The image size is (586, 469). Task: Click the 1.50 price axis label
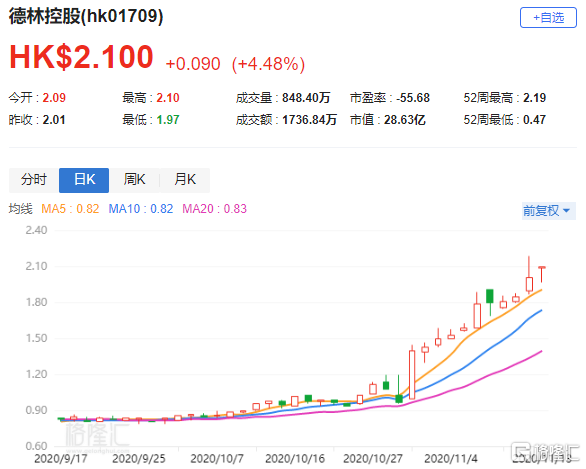(36, 338)
